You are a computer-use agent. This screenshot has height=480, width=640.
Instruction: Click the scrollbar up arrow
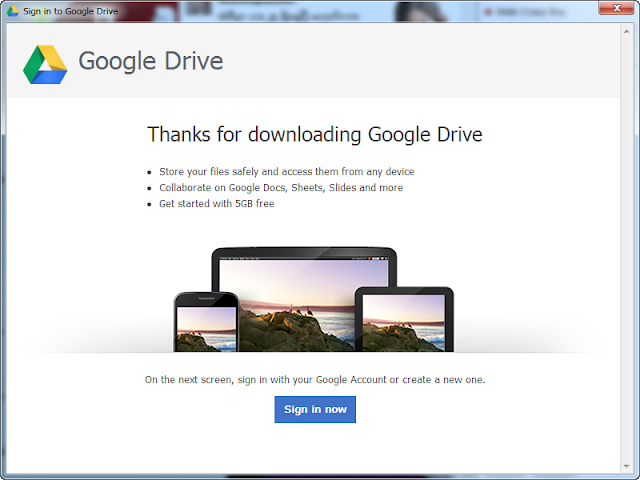[x=626, y=31]
